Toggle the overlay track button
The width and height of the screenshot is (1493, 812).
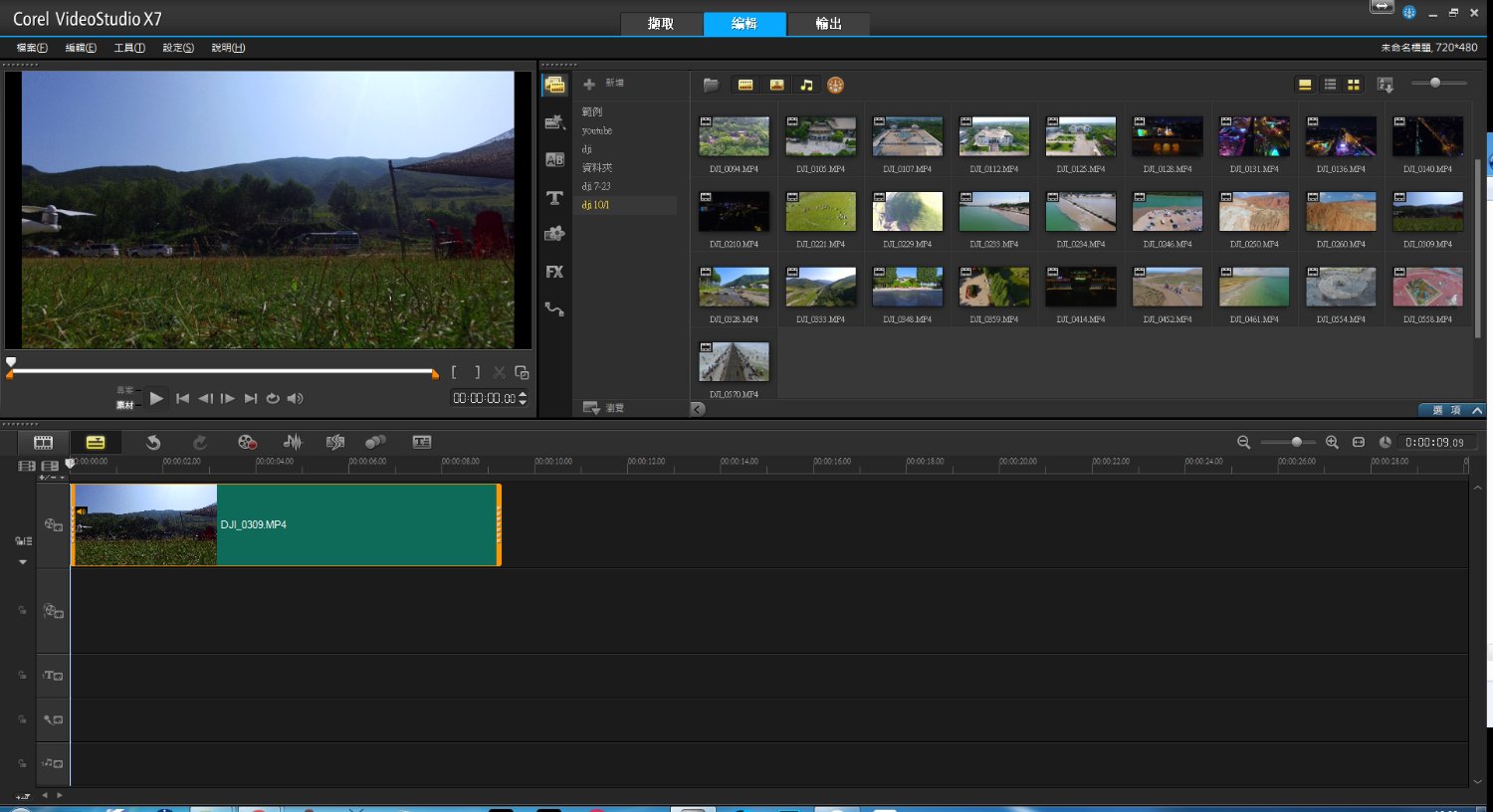[x=54, y=611]
